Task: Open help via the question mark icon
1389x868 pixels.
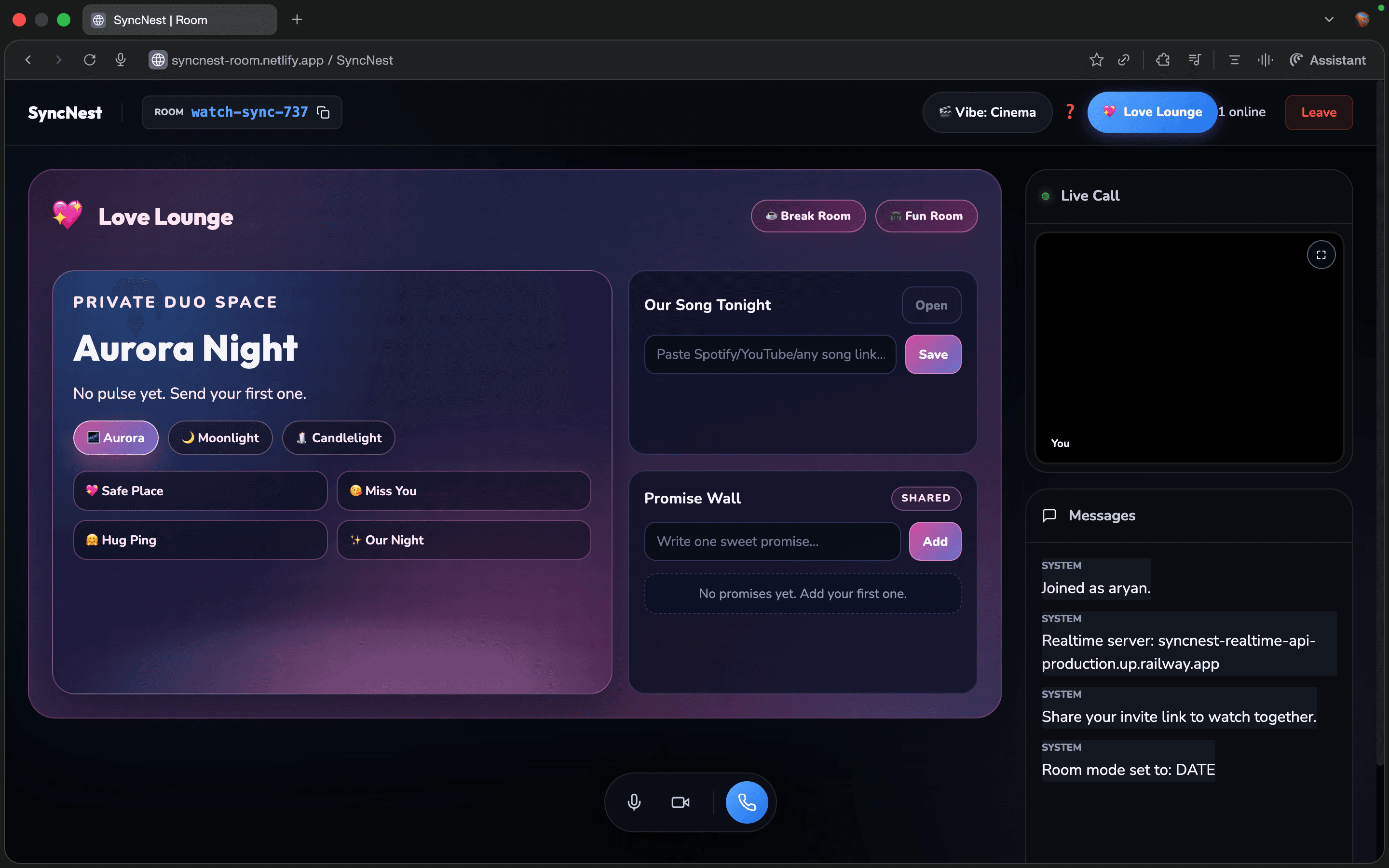Action: click(x=1070, y=112)
